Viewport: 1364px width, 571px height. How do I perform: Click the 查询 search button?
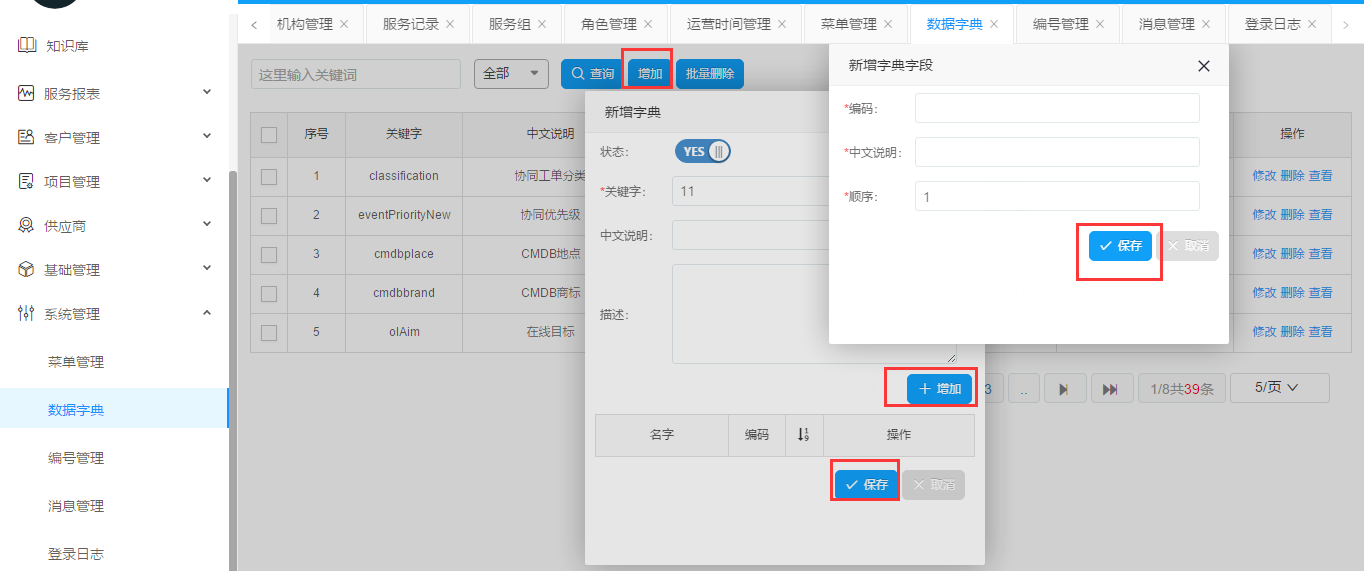click(x=592, y=74)
